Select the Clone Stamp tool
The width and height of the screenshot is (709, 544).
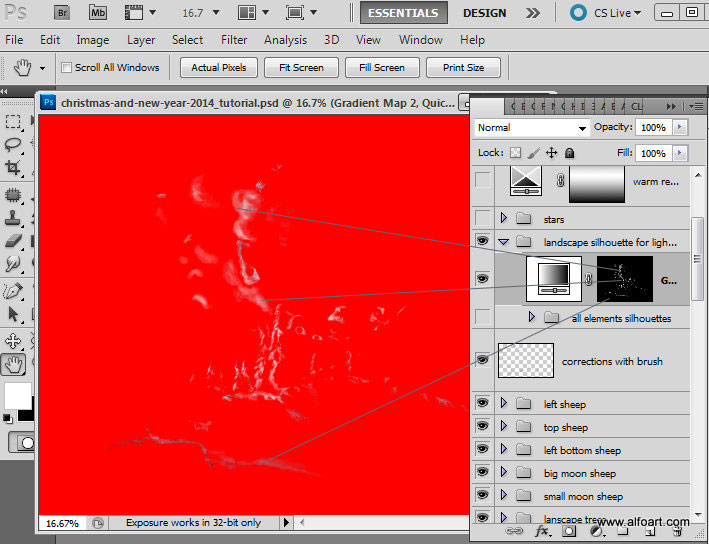pos(13,217)
